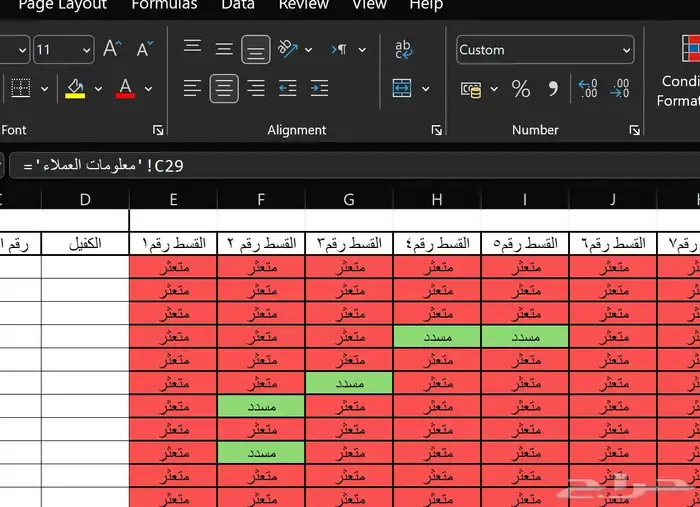
Task: Open the Help tab
Action: [426, 5]
